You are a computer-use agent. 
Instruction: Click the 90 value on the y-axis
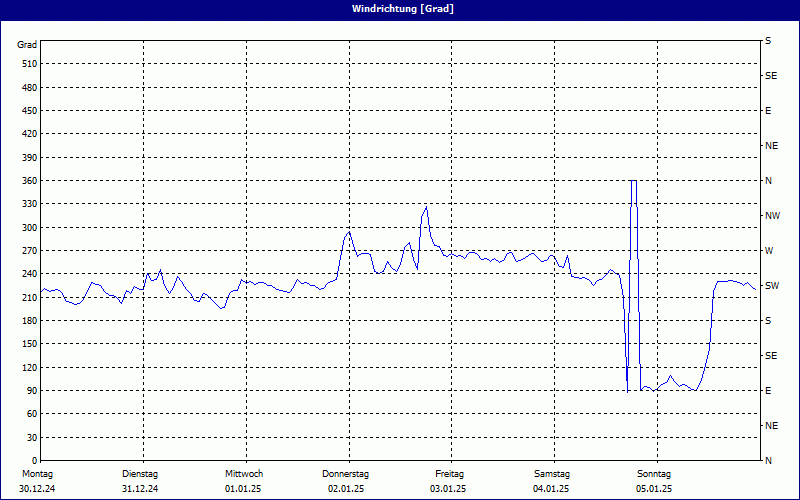(31, 391)
